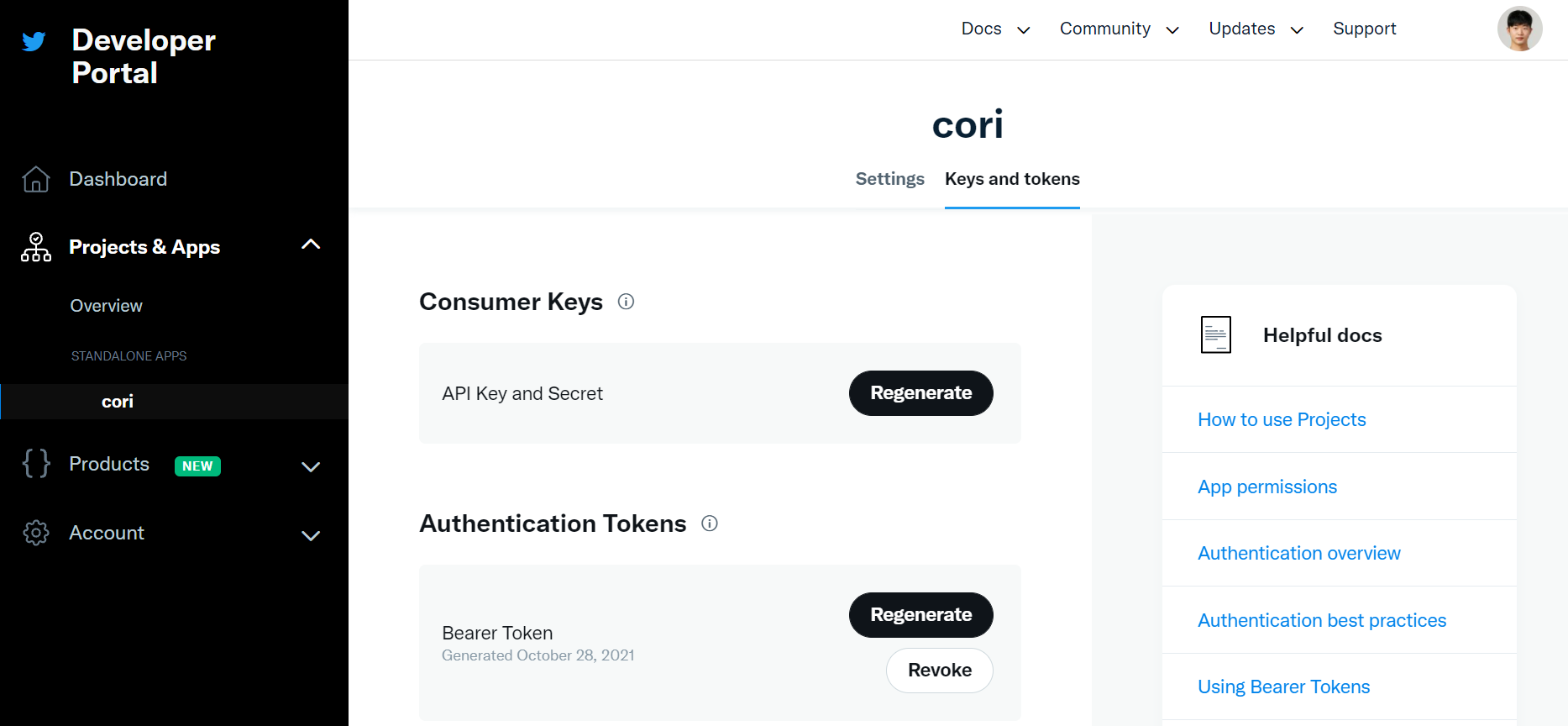Open Authentication overview link
Viewport: 1568px width, 726px height.
[x=1299, y=553]
